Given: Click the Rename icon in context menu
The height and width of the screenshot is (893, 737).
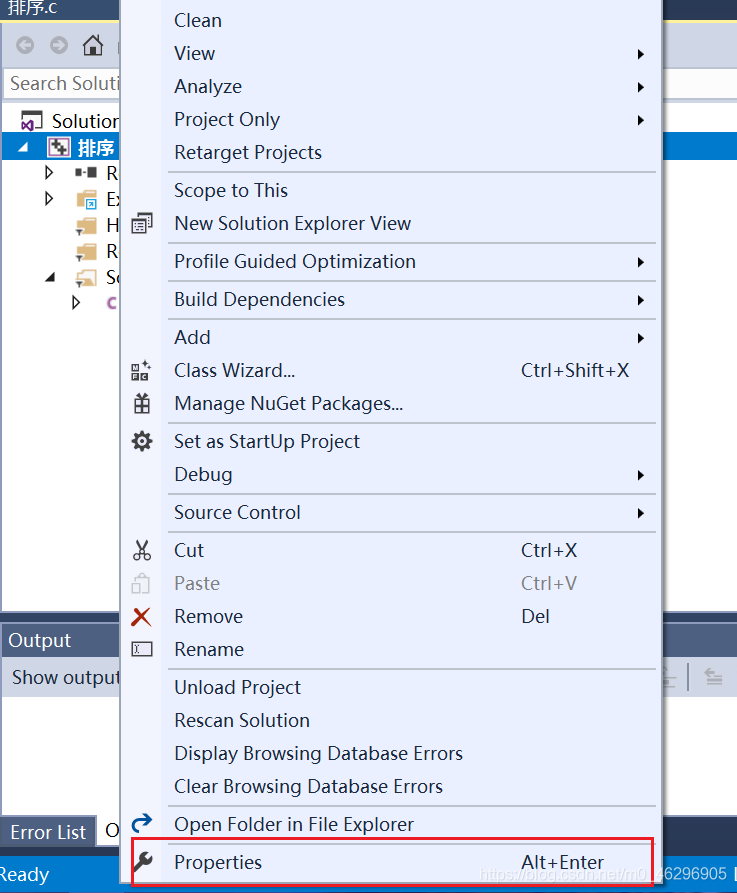Looking at the screenshot, I should tap(142, 649).
